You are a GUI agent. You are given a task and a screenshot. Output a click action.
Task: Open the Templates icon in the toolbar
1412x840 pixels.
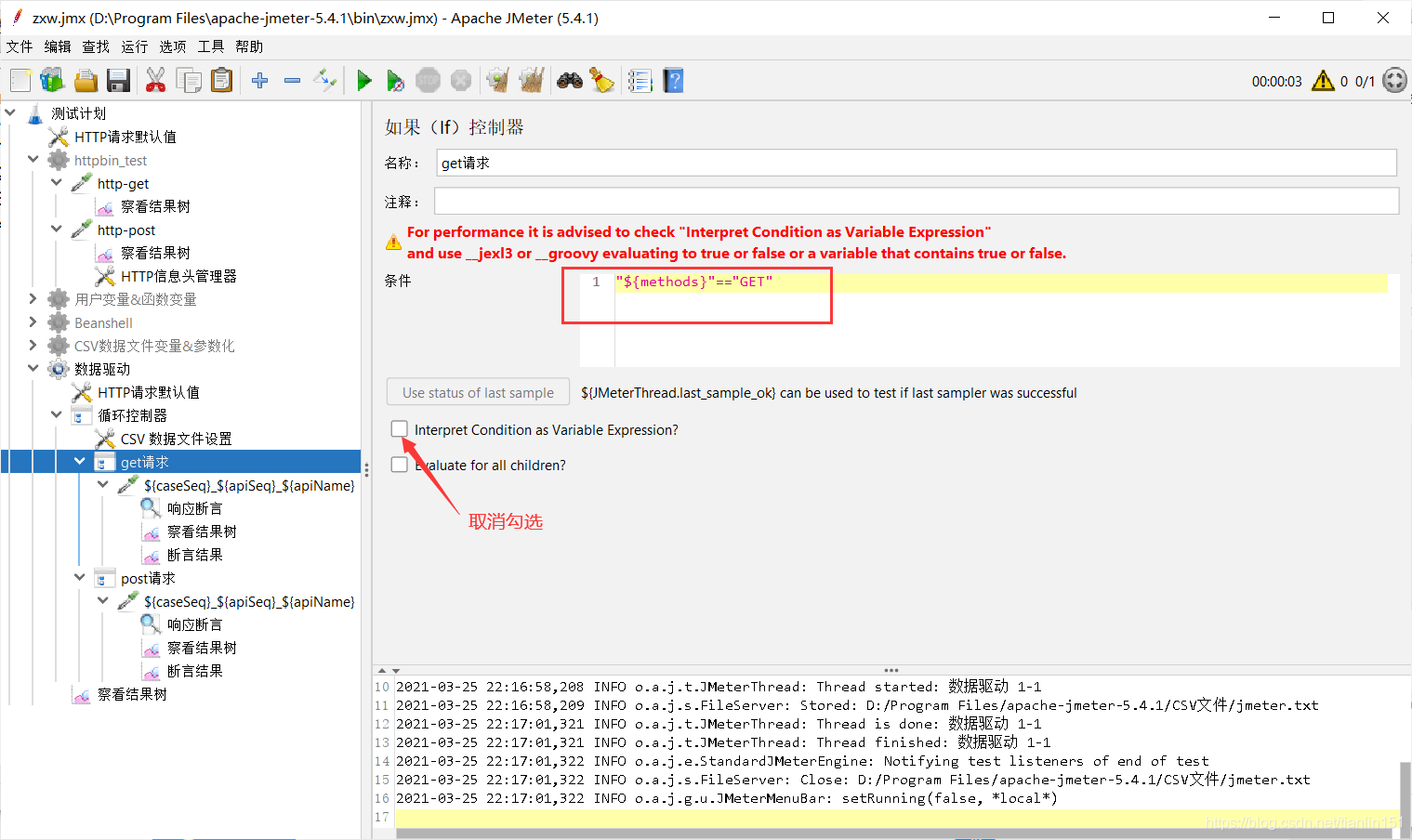(52, 81)
